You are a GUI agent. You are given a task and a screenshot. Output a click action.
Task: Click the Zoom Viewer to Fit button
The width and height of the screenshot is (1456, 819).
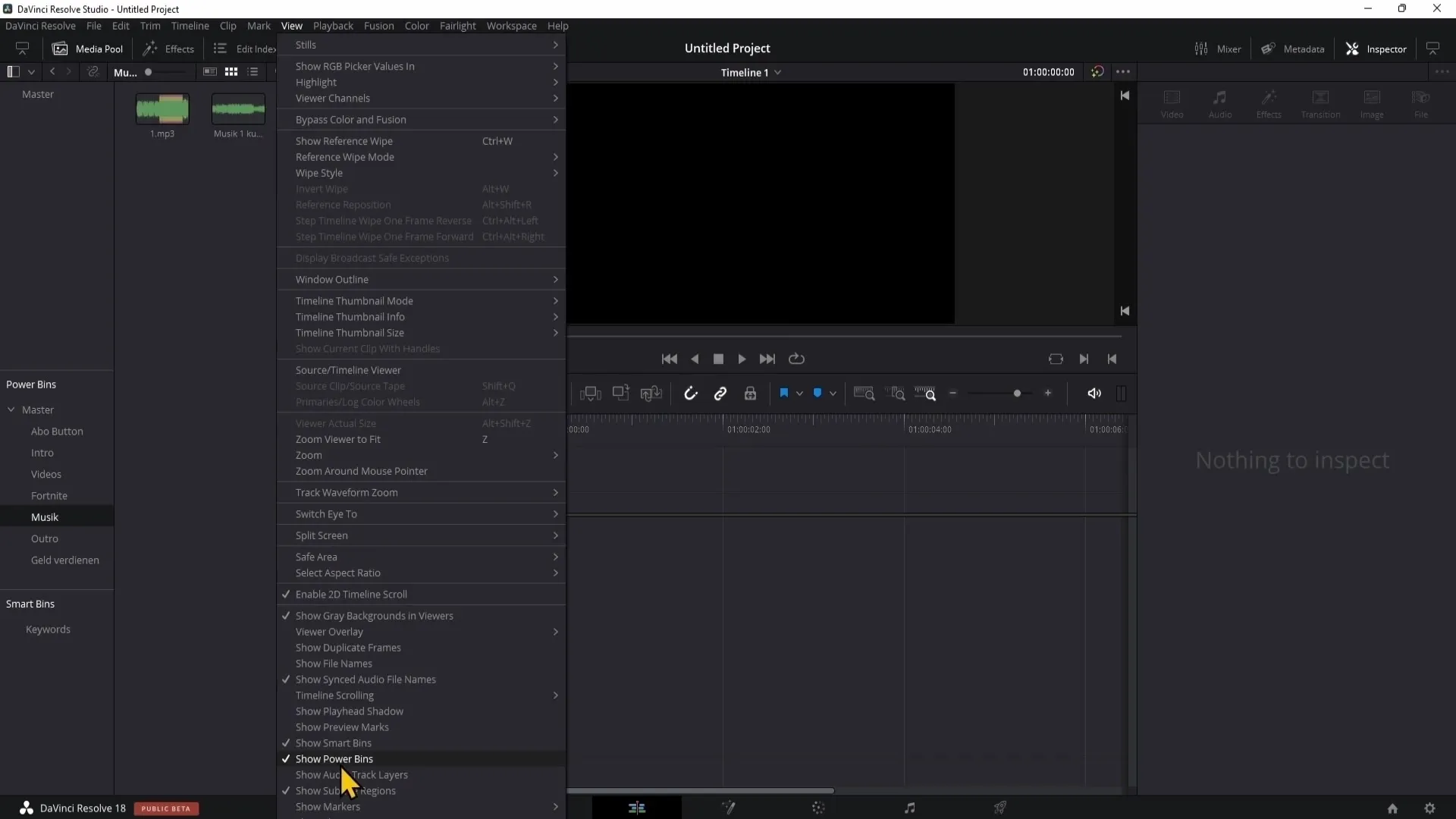click(x=338, y=439)
